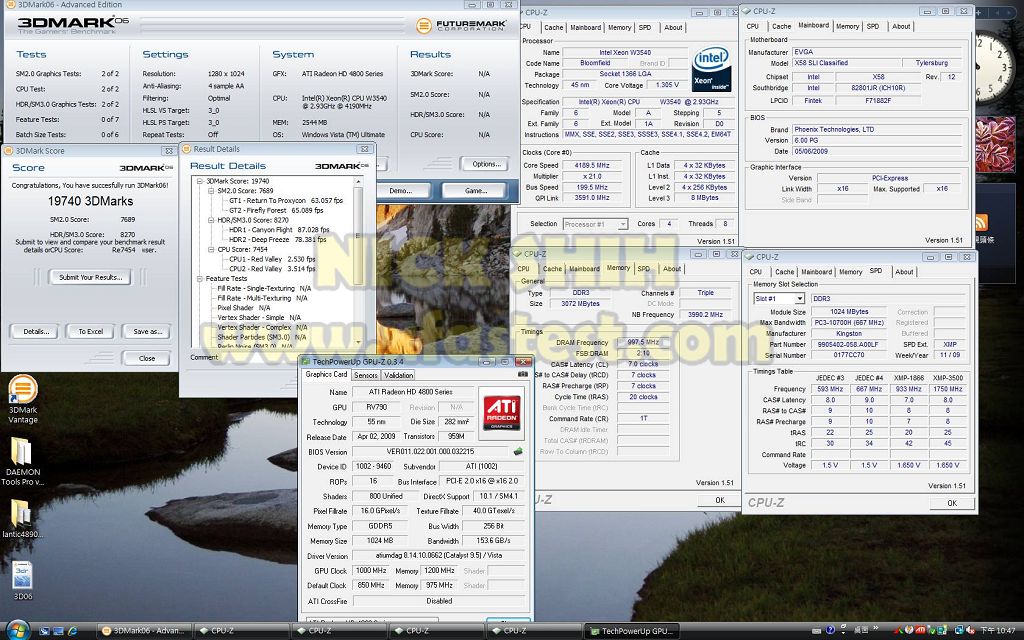This screenshot has width=1024, height=640.
Task: Click the To Excel button
Action: coord(90,331)
